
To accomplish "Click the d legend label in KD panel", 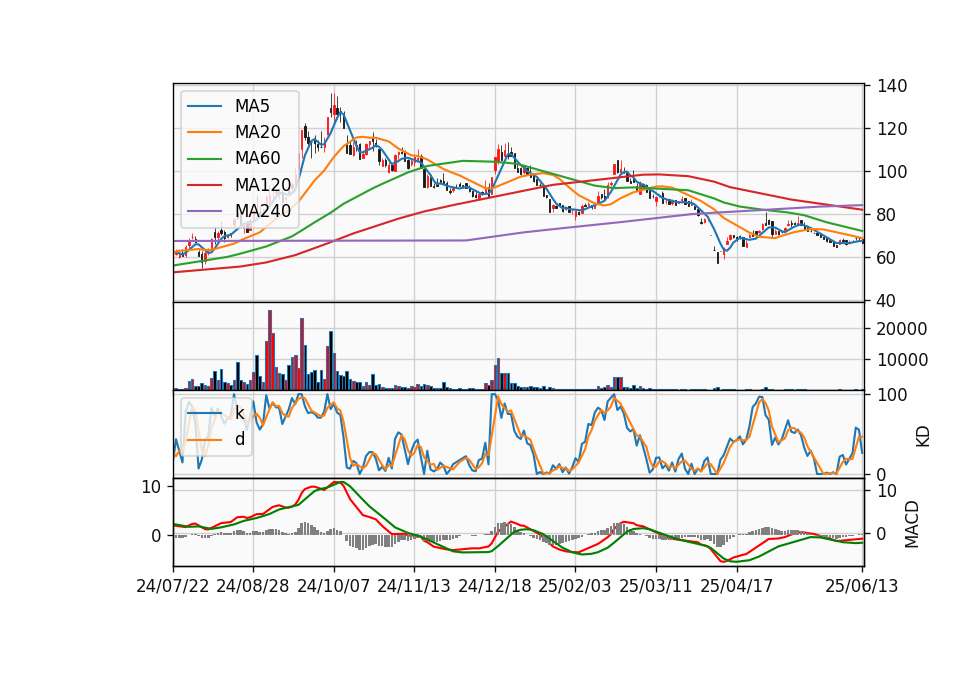I will click(240, 440).
